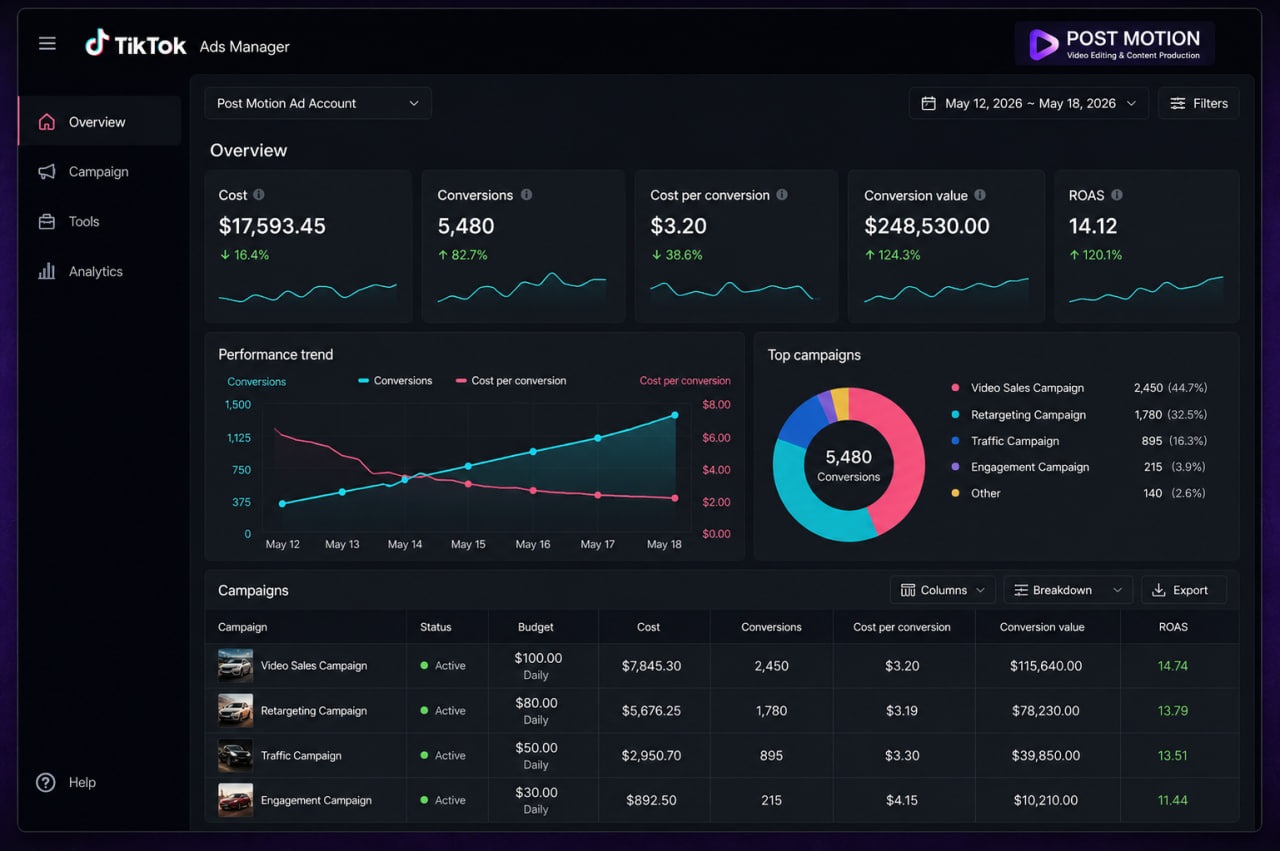
Task: Open the Traffic Campaign name link
Action: click(301, 755)
